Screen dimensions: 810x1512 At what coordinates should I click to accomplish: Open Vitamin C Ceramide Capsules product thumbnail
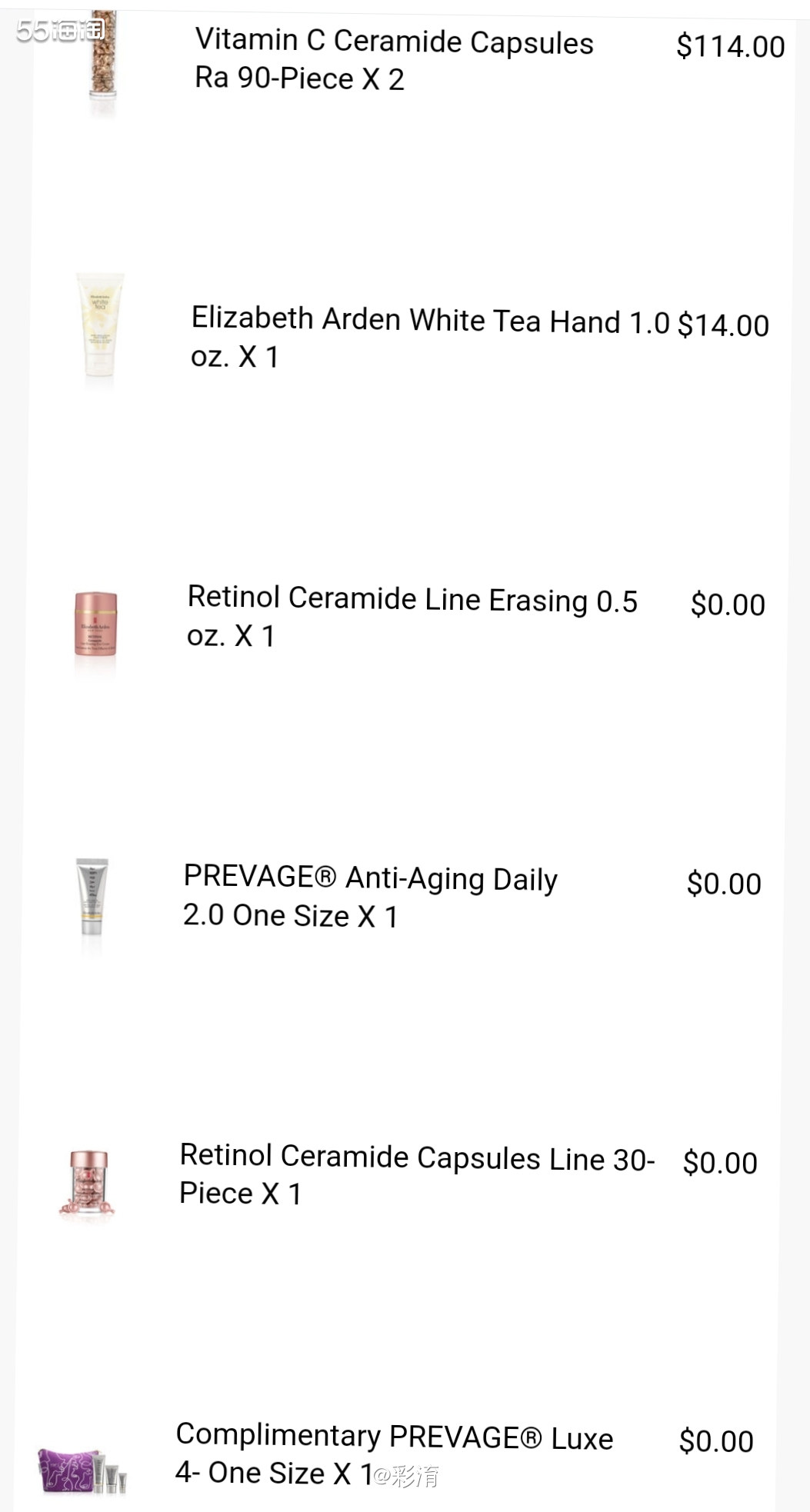(102, 58)
